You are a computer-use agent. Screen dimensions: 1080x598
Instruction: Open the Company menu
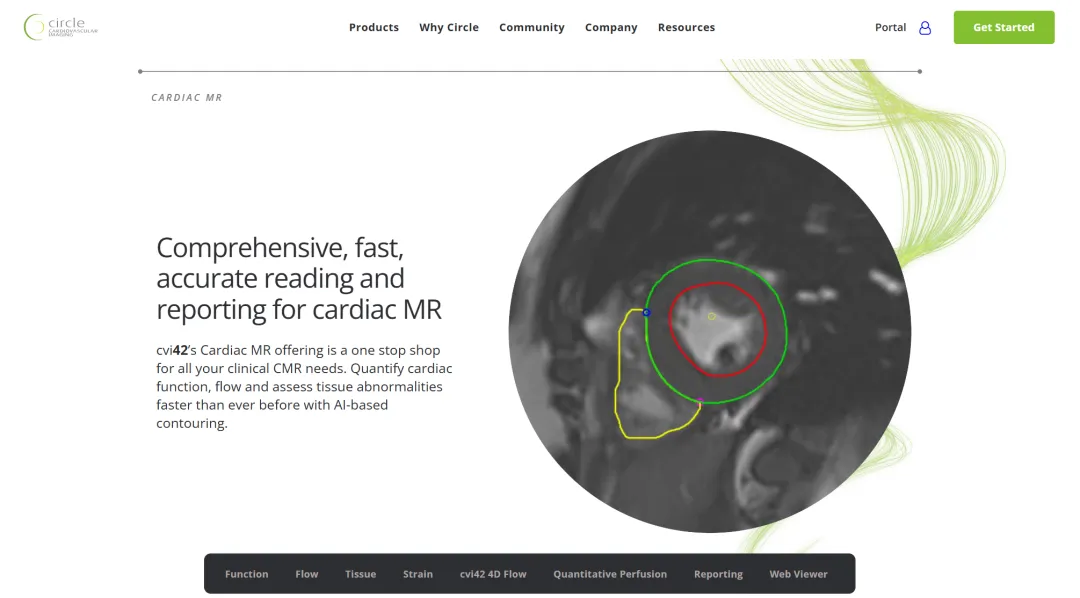tap(611, 28)
